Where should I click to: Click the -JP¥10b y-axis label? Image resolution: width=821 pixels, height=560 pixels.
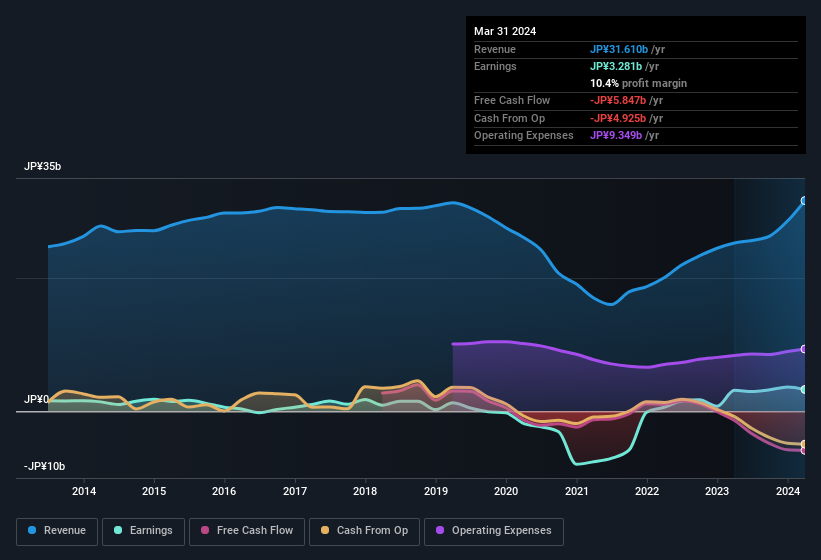click(x=45, y=466)
